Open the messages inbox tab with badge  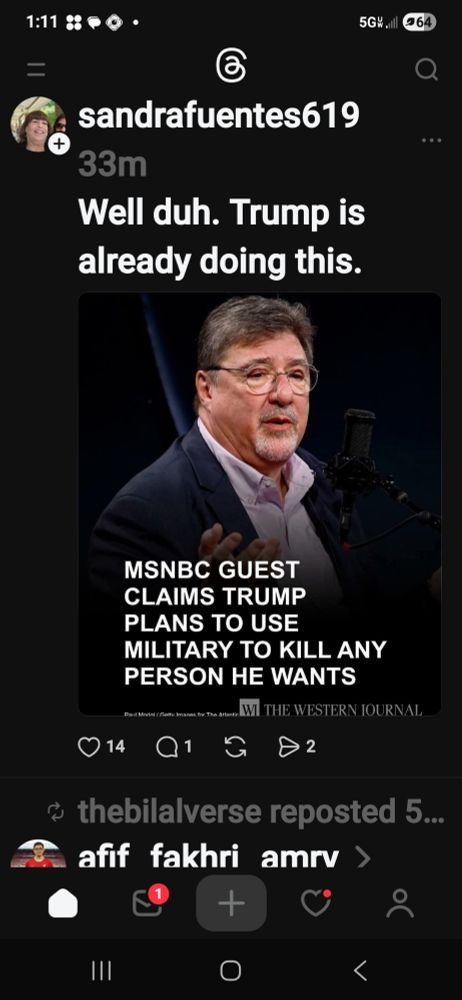tap(149, 902)
